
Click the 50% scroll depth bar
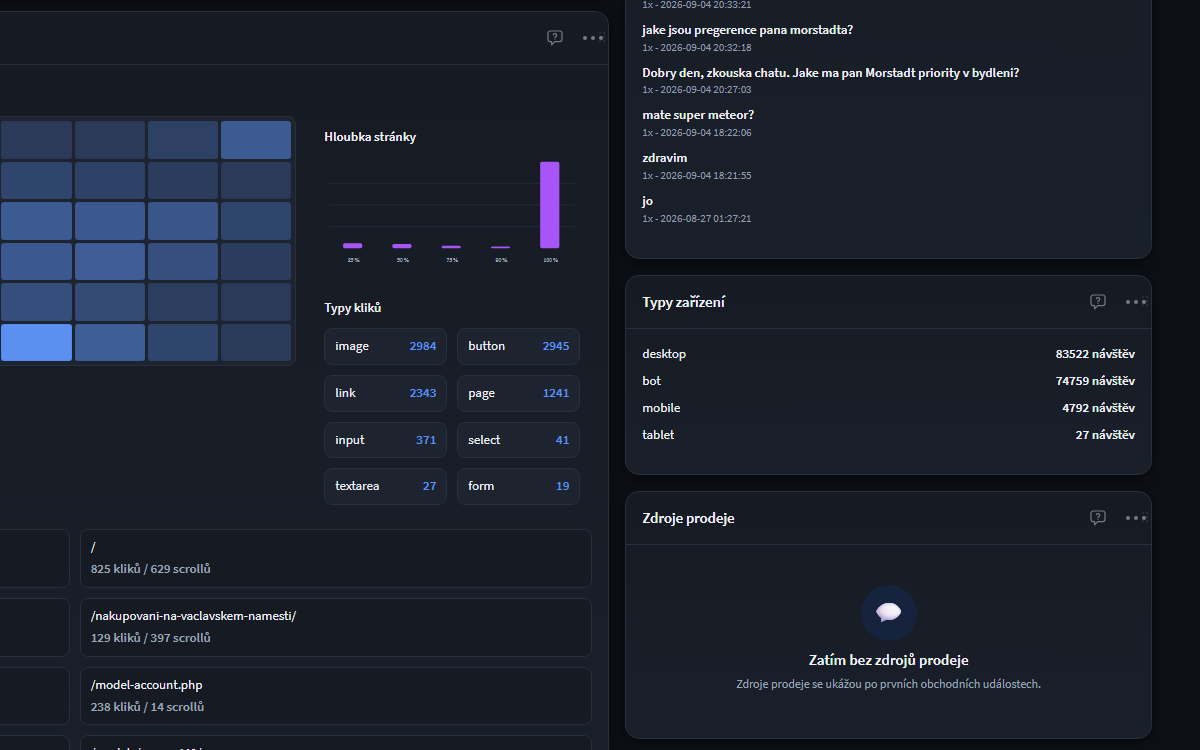point(402,246)
